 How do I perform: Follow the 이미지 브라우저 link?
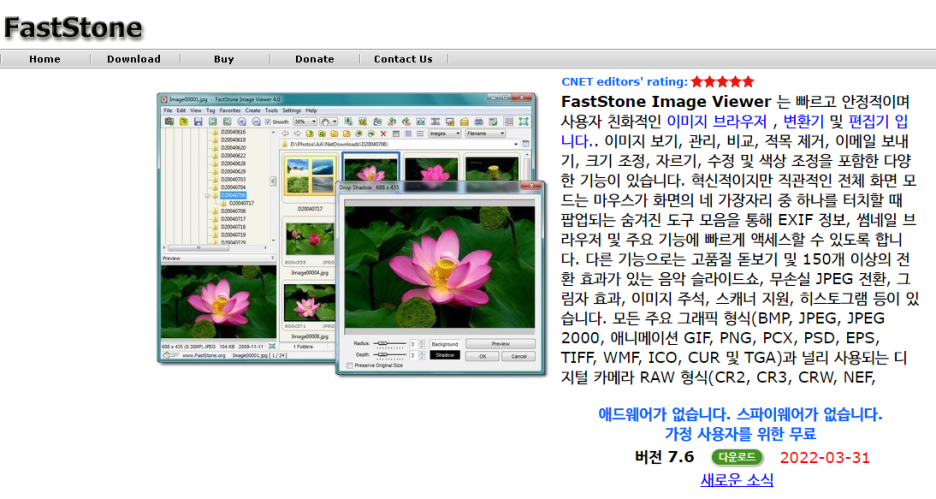[x=716, y=121]
